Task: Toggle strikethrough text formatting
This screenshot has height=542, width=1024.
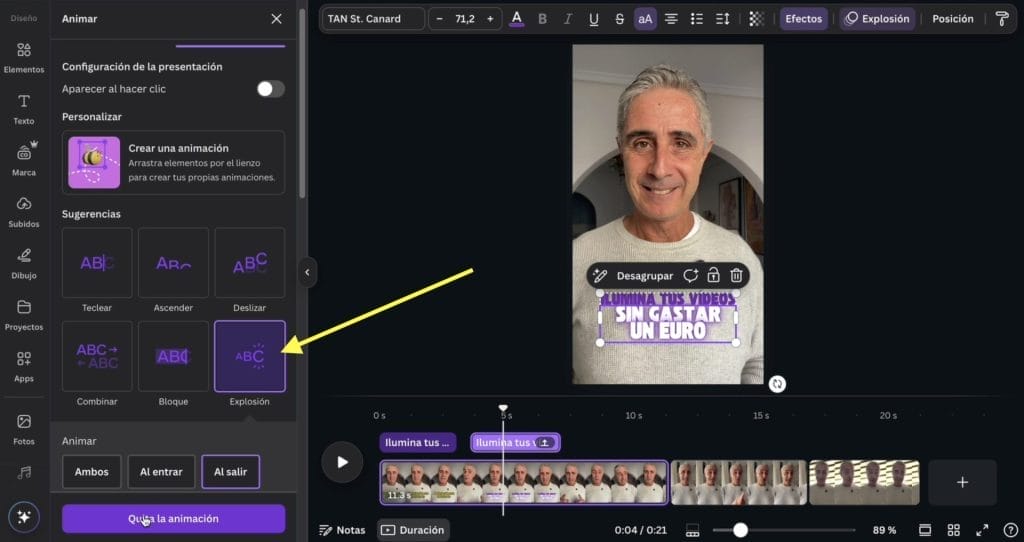Action: [619, 19]
